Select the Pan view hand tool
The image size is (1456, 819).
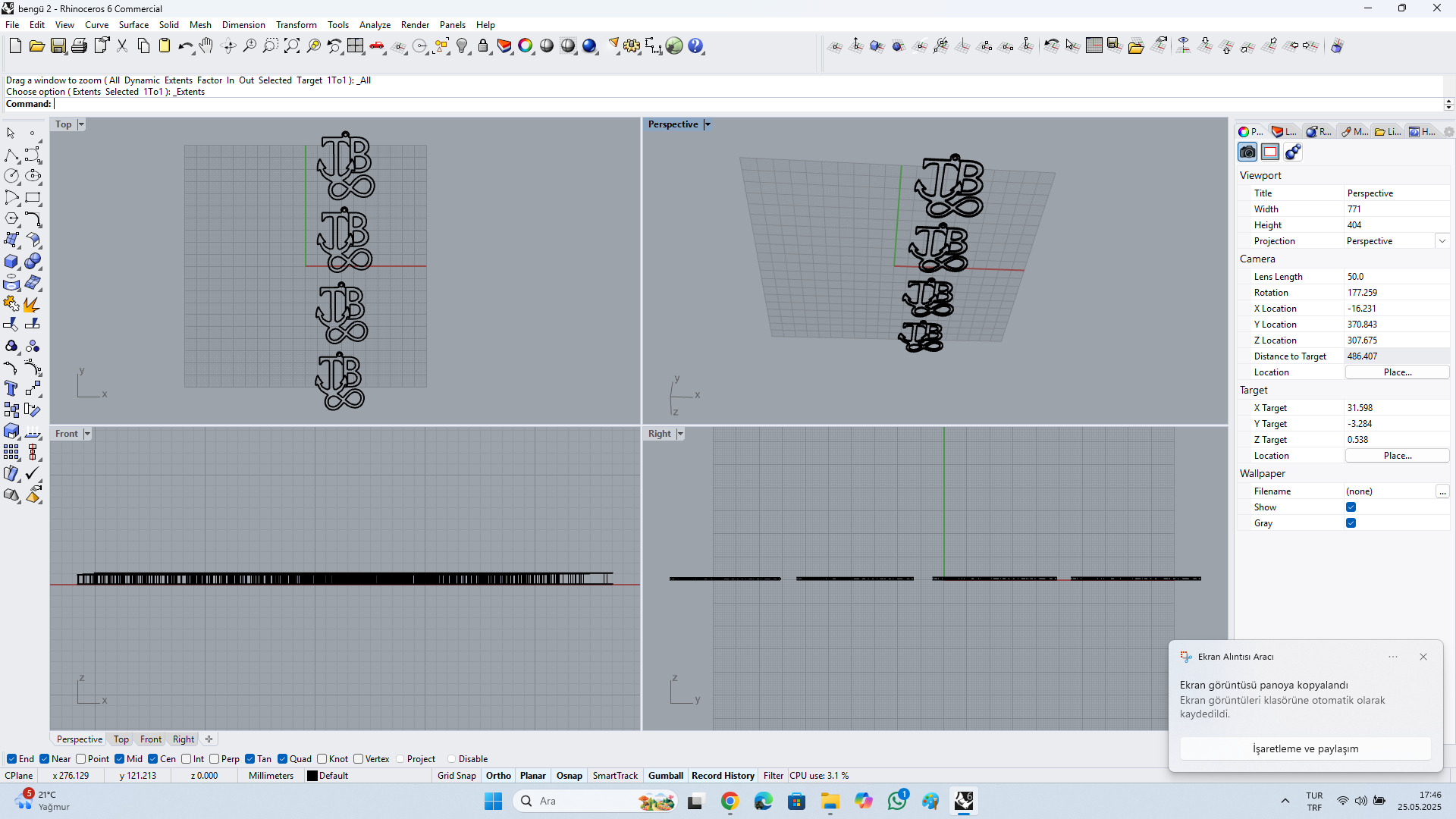pyautogui.click(x=206, y=46)
